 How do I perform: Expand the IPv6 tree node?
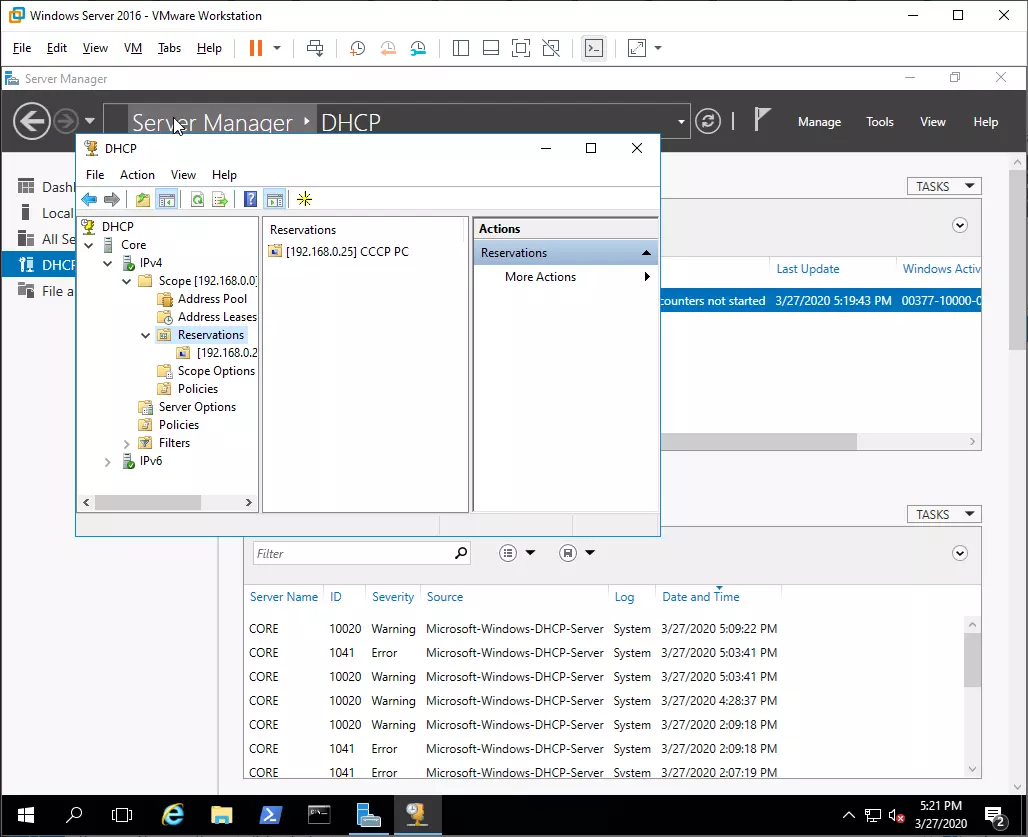coord(108,461)
